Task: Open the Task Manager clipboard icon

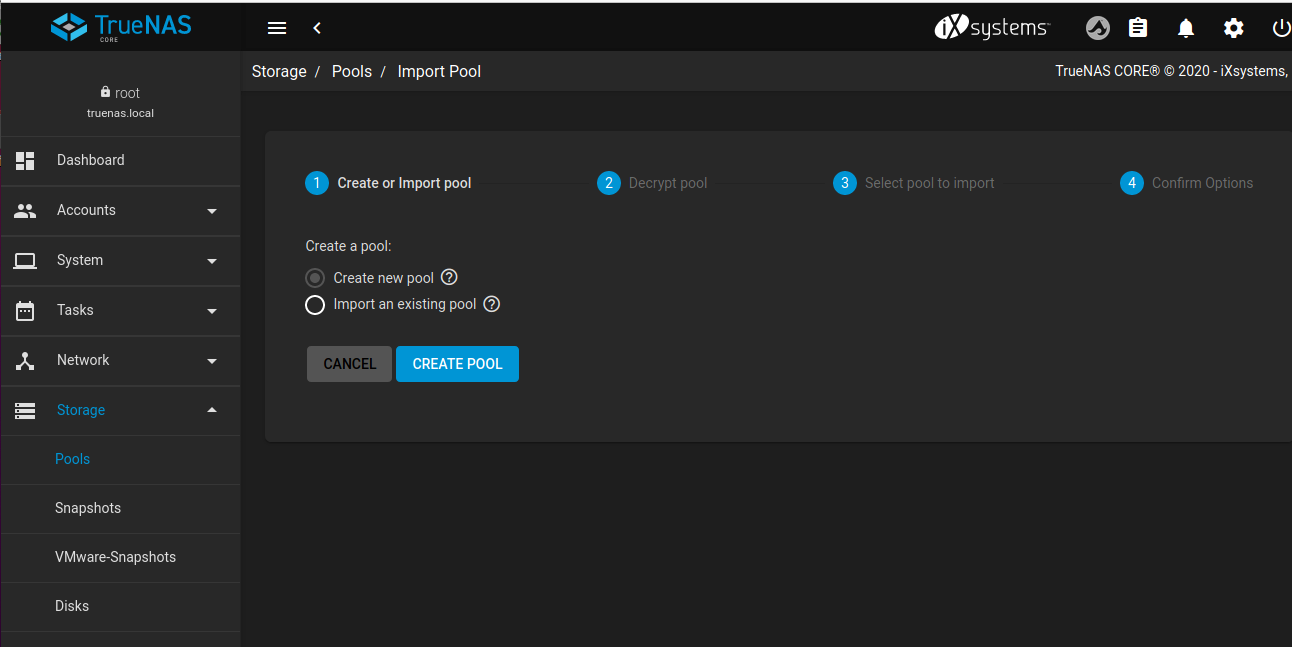Action: point(1138,28)
